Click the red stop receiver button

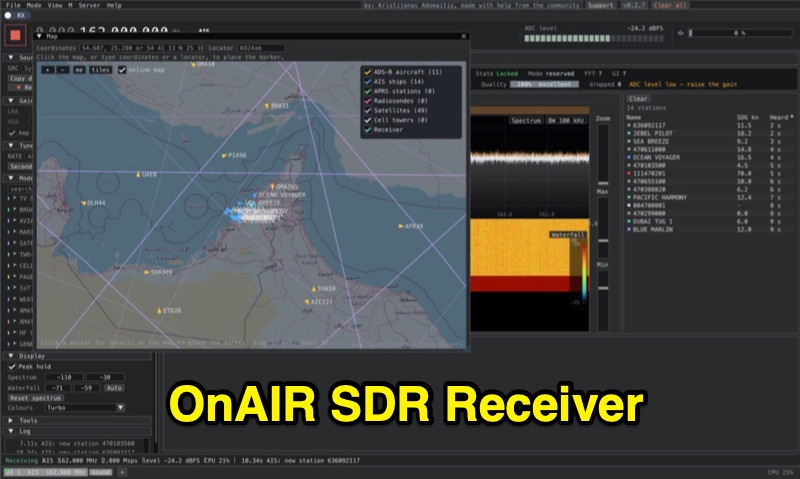(15, 35)
